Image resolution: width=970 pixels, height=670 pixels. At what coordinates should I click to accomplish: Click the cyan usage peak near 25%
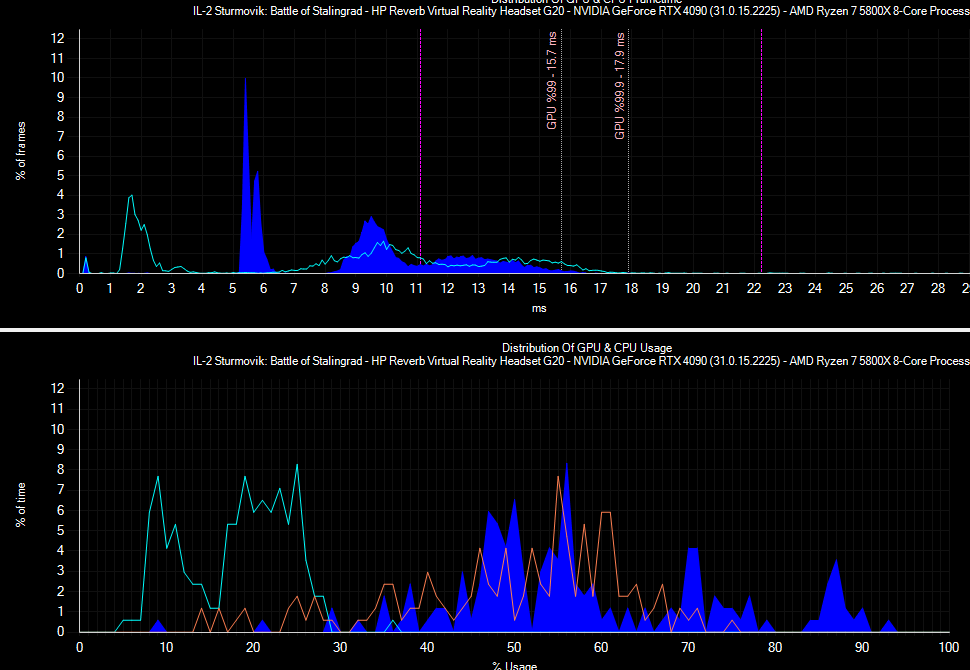(x=297, y=468)
